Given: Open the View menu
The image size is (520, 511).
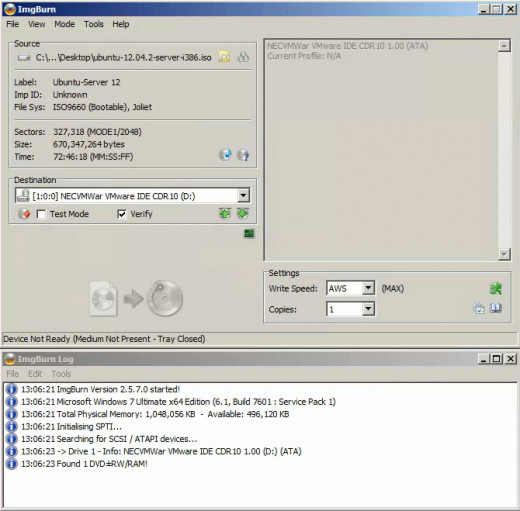Looking at the screenshot, I should (37, 24).
